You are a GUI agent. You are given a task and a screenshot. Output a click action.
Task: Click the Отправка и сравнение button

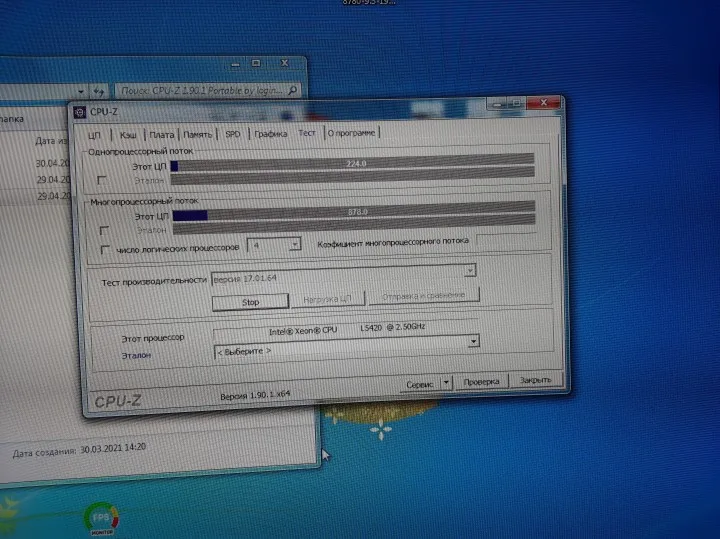click(x=423, y=295)
